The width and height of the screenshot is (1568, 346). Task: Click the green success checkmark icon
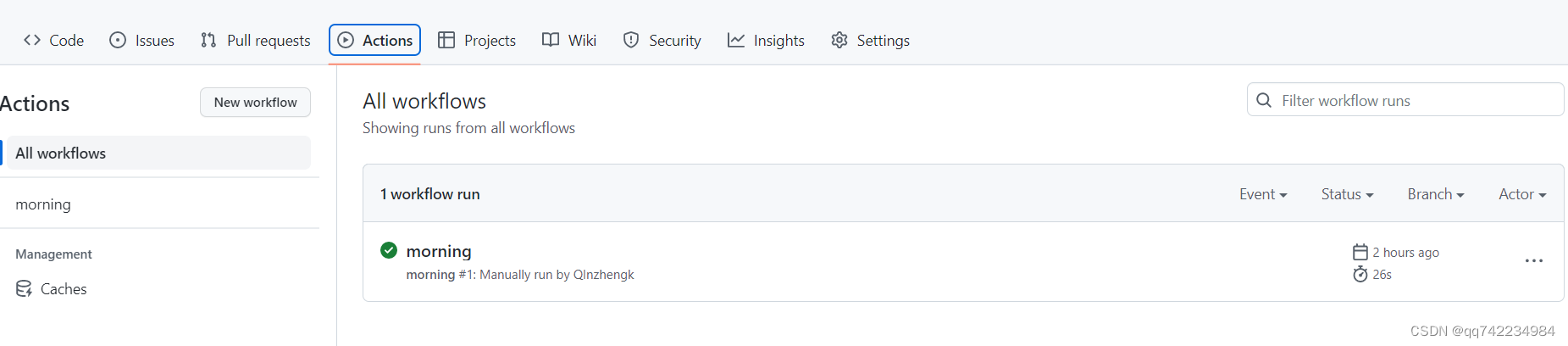(x=389, y=250)
